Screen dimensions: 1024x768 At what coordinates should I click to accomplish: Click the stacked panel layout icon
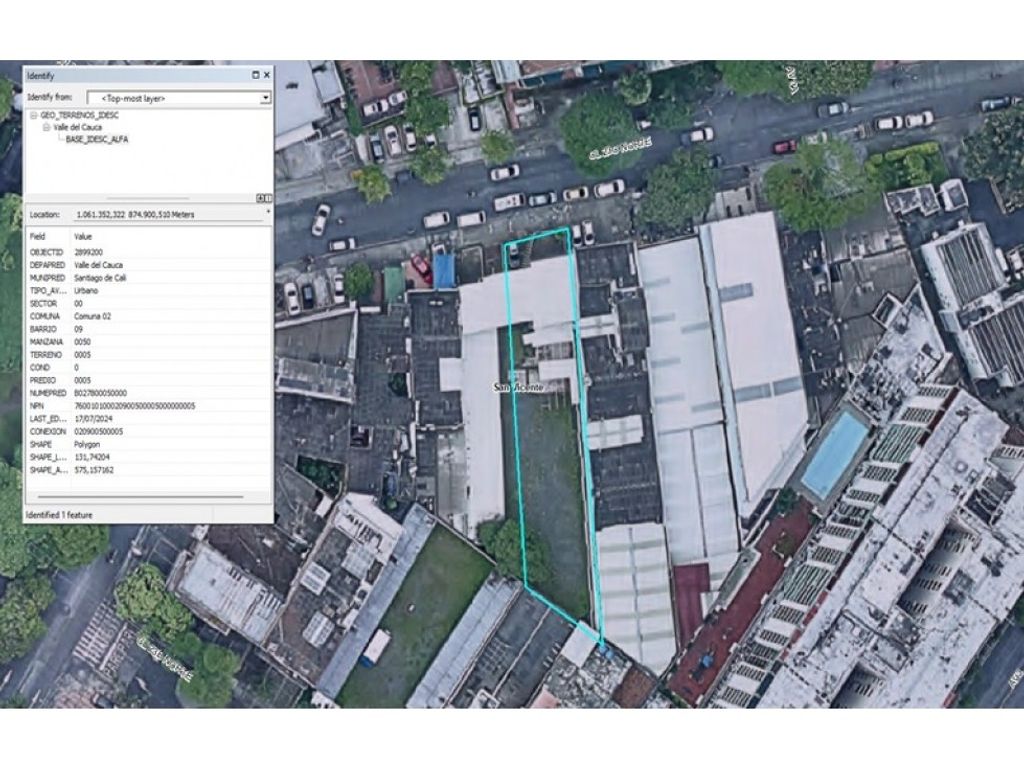(x=260, y=198)
